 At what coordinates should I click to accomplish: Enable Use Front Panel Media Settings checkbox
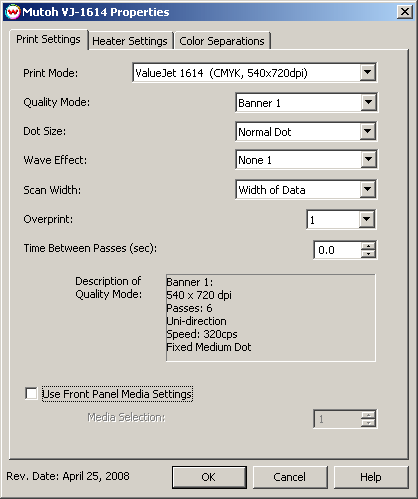[x=31, y=394]
